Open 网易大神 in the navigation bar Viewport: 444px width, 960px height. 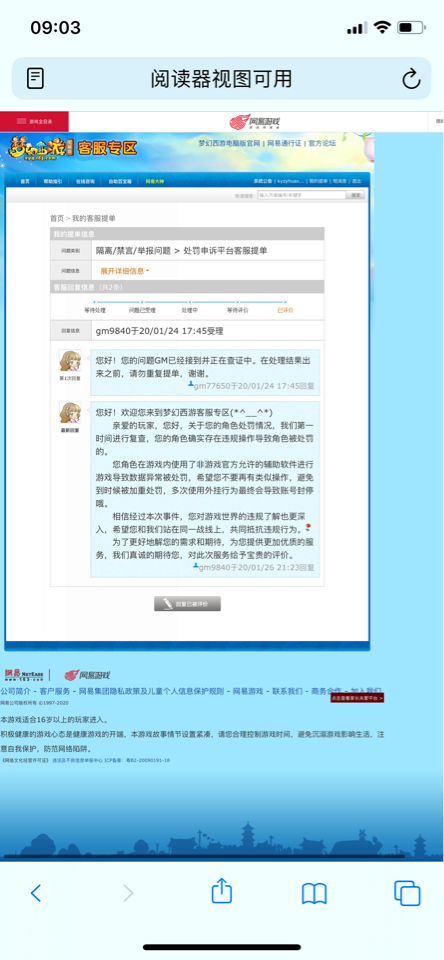154,181
